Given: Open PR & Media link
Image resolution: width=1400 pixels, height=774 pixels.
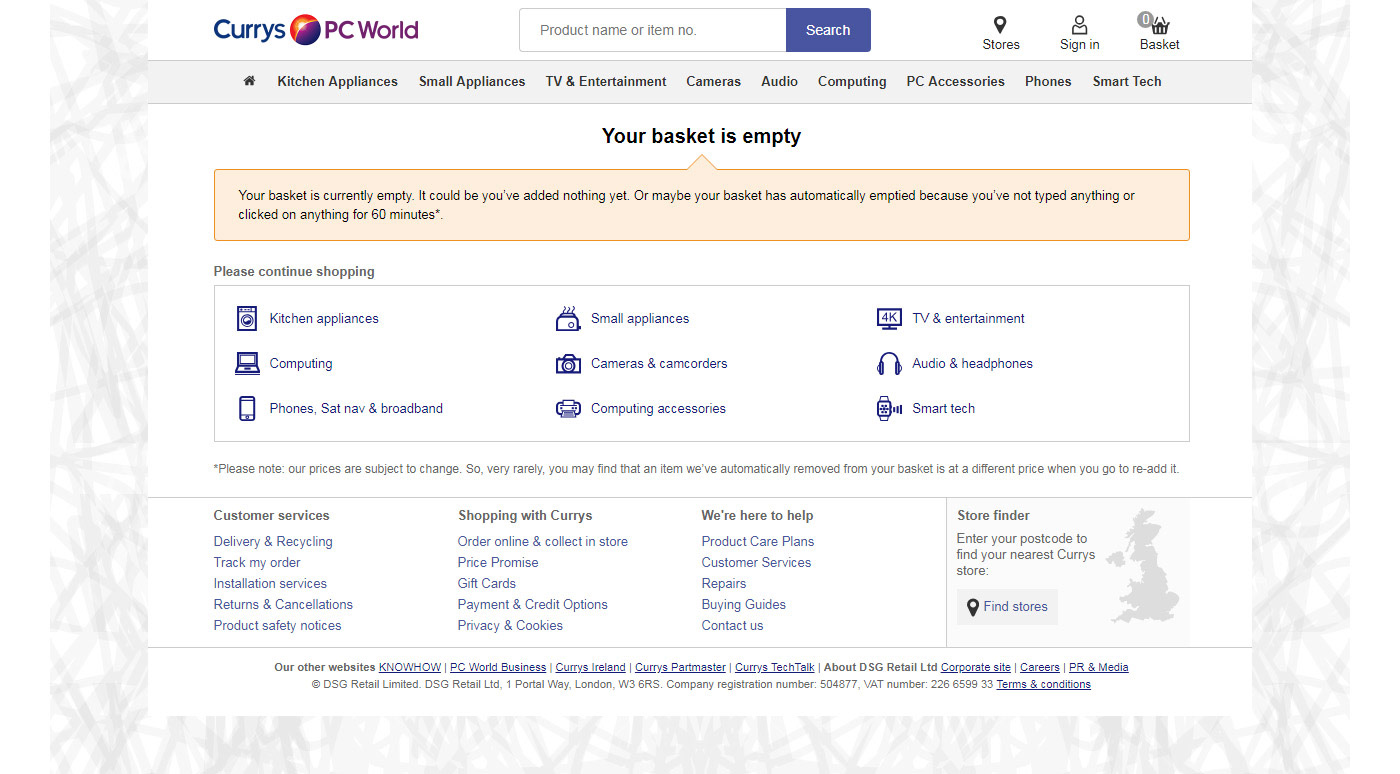Looking at the screenshot, I should pos(1099,668).
